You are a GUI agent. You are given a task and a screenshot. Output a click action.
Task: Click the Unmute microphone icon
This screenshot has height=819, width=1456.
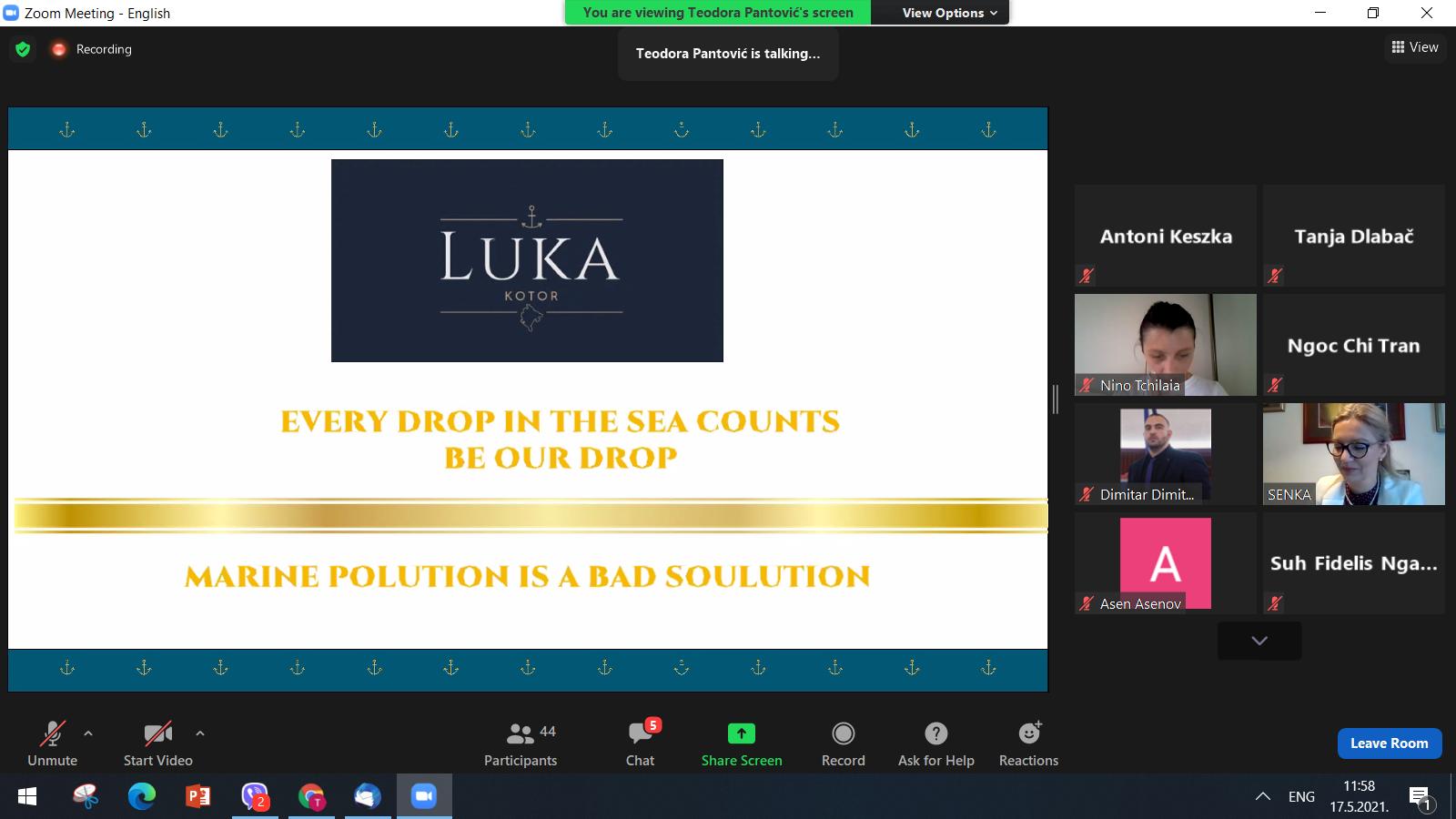(x=52, y=733)
